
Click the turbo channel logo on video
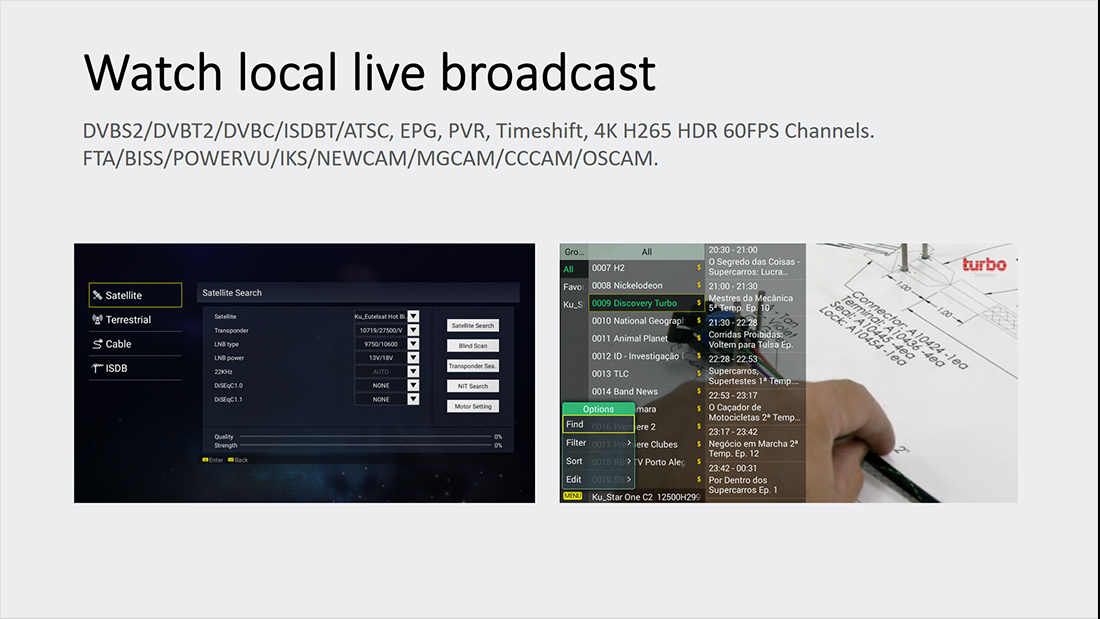coord(984,265)
